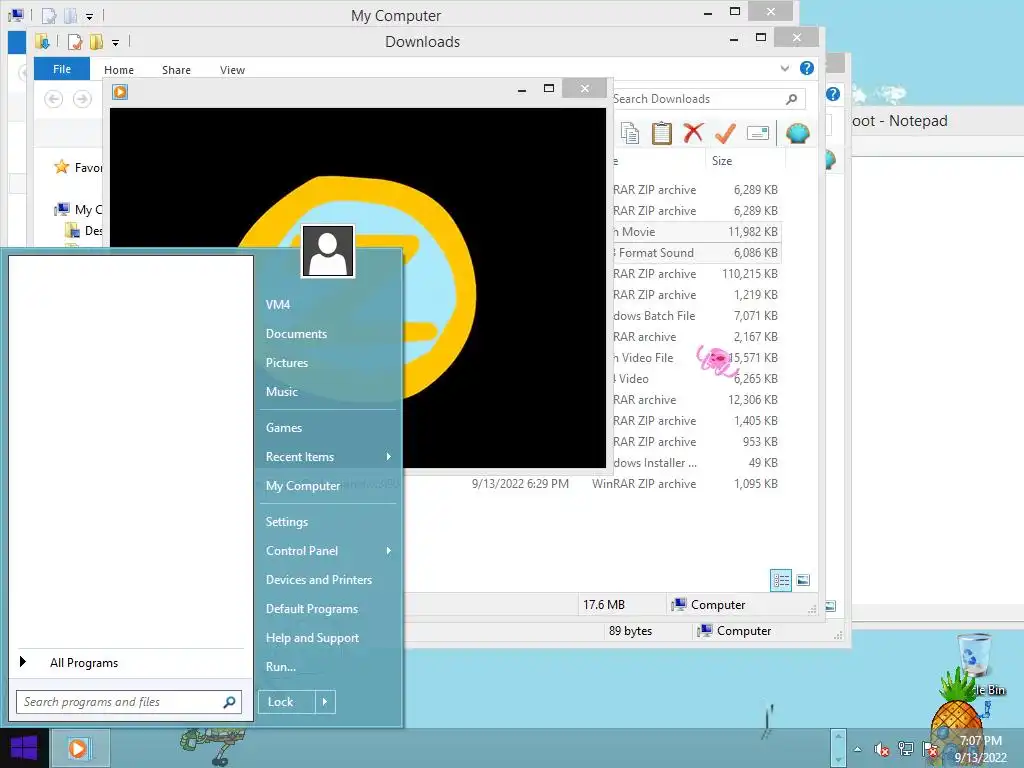This screenshot has height=768, width=1024.
Task: Click the muted volume tray icon
Action: pos(882,750)
